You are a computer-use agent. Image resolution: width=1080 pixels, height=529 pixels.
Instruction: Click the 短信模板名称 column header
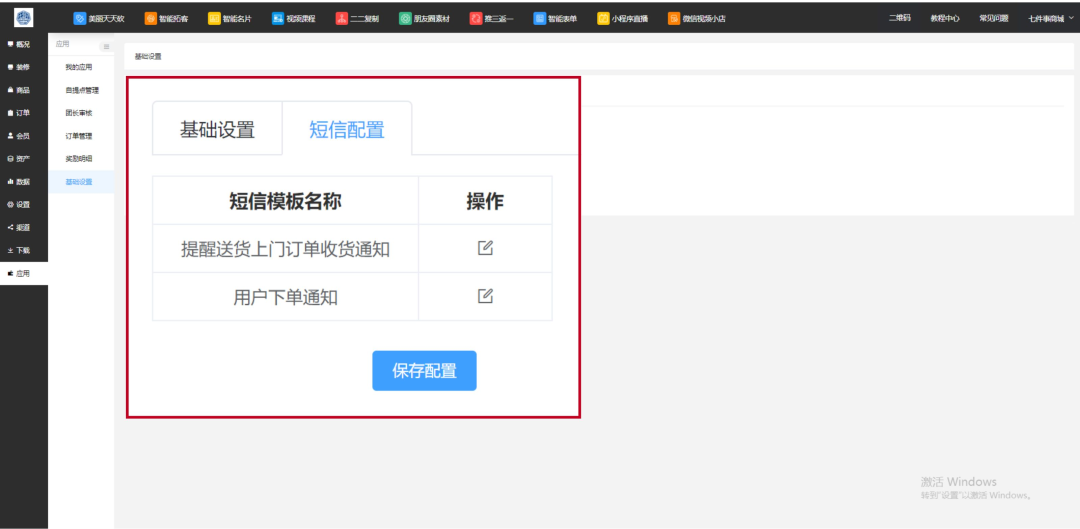click(x=285, y=200)
